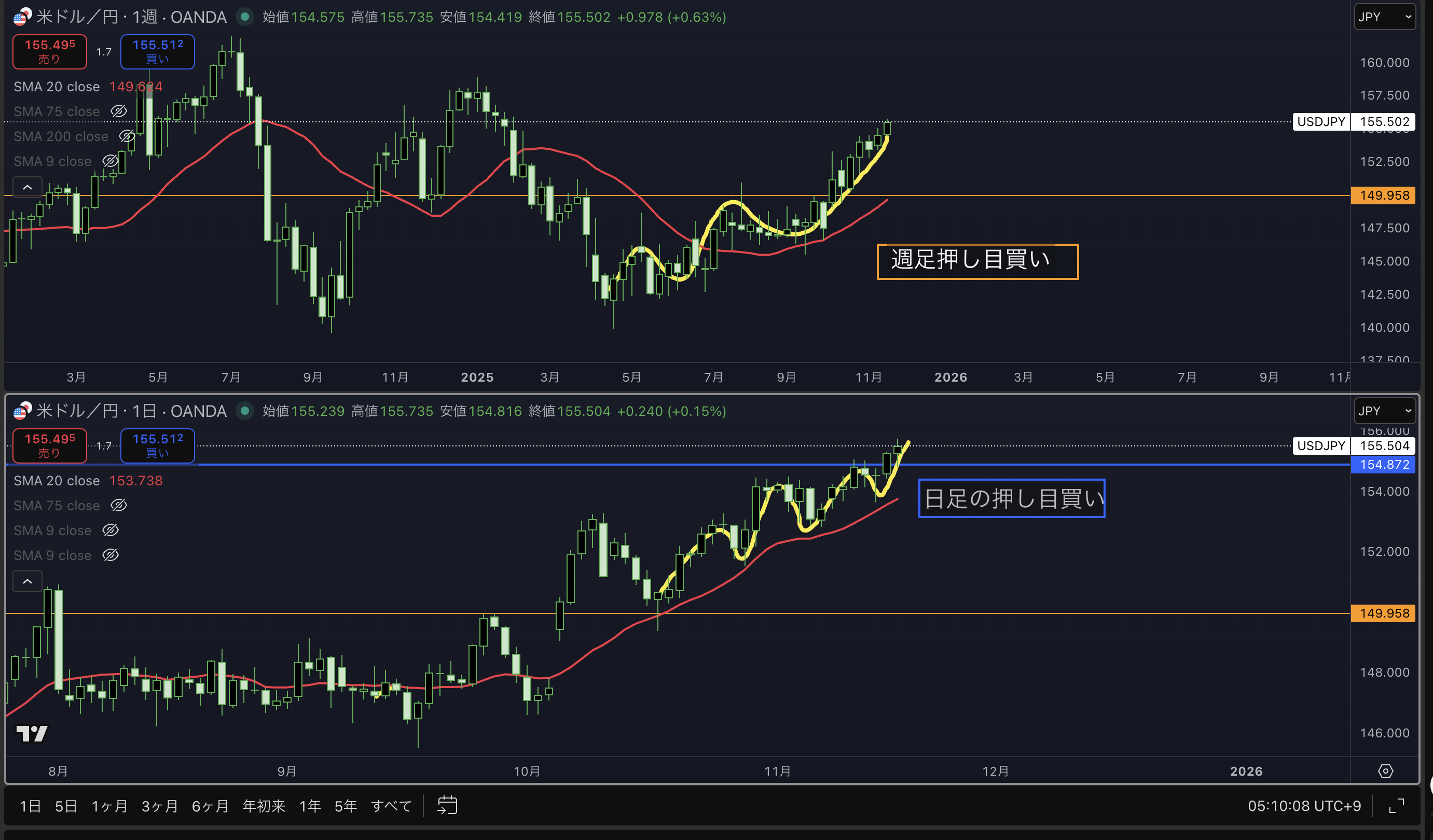Collapse indicator legend on daily chart
The width and height of the screenshot is (1433, 840).
(27, 581)
